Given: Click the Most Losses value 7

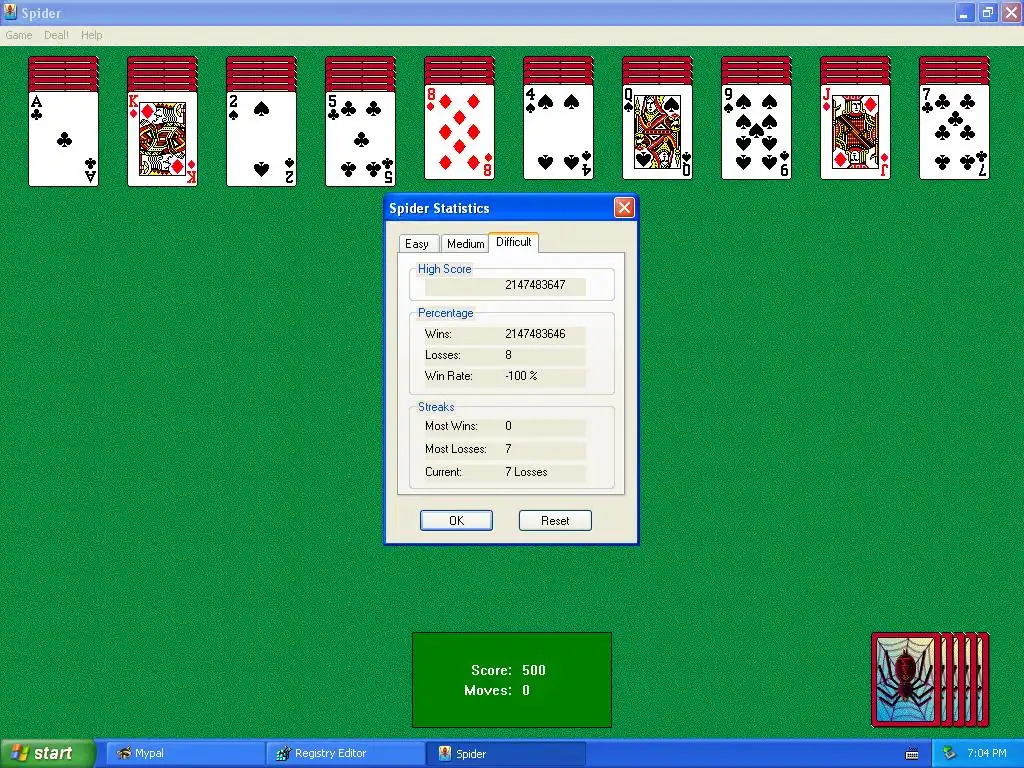Looking at the screenshot, I should pyautogui.click(x=508, y=449).
